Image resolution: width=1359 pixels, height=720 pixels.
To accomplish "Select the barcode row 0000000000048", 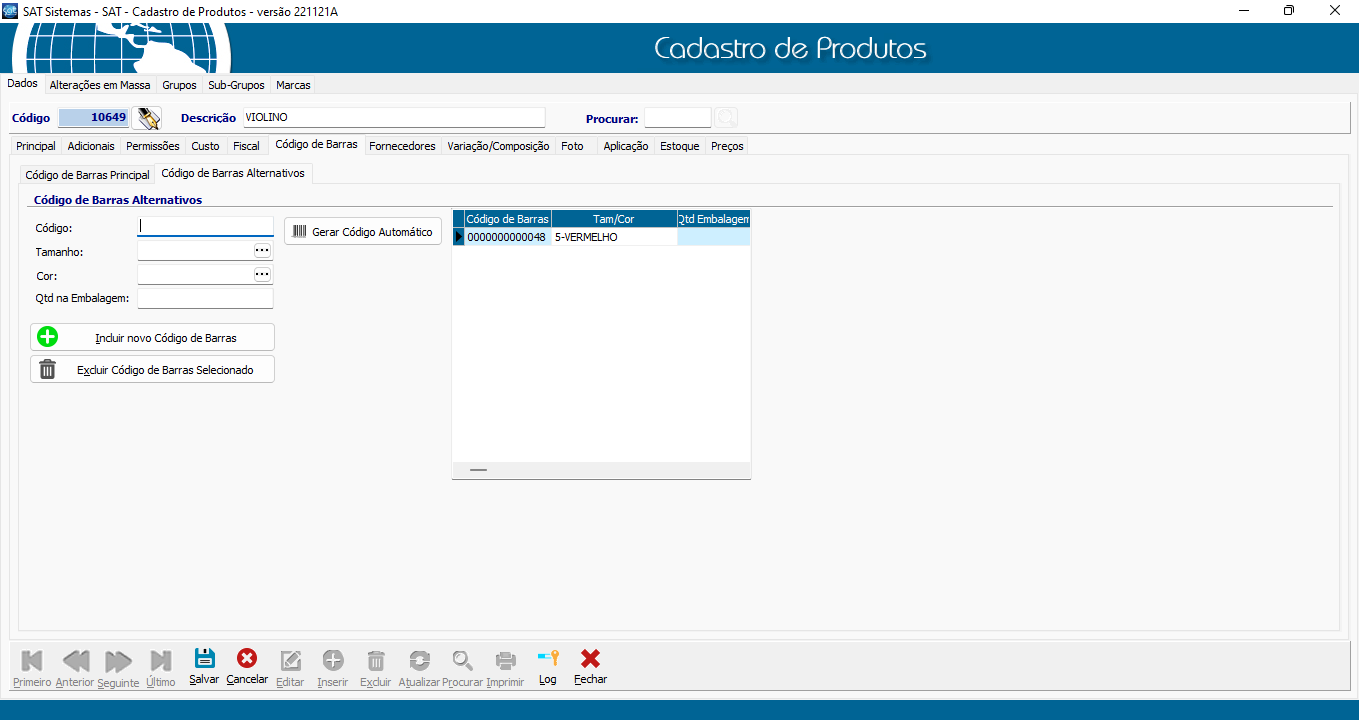I will click(507, 238).
